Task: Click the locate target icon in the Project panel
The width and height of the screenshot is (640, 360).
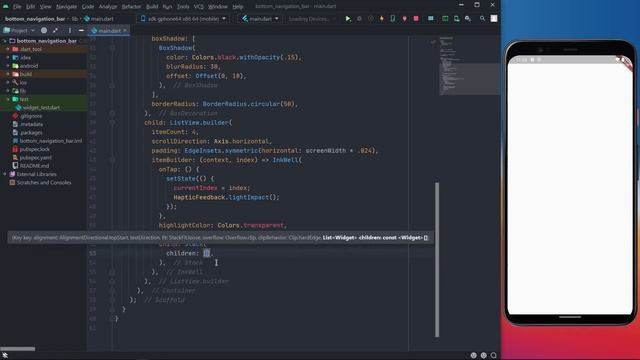Action: coord(44,31)
